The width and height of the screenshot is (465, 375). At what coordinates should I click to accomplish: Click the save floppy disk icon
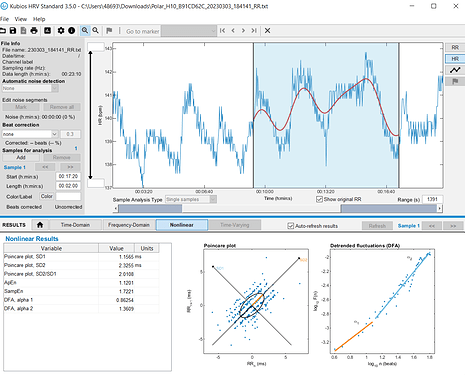[13, 31]
